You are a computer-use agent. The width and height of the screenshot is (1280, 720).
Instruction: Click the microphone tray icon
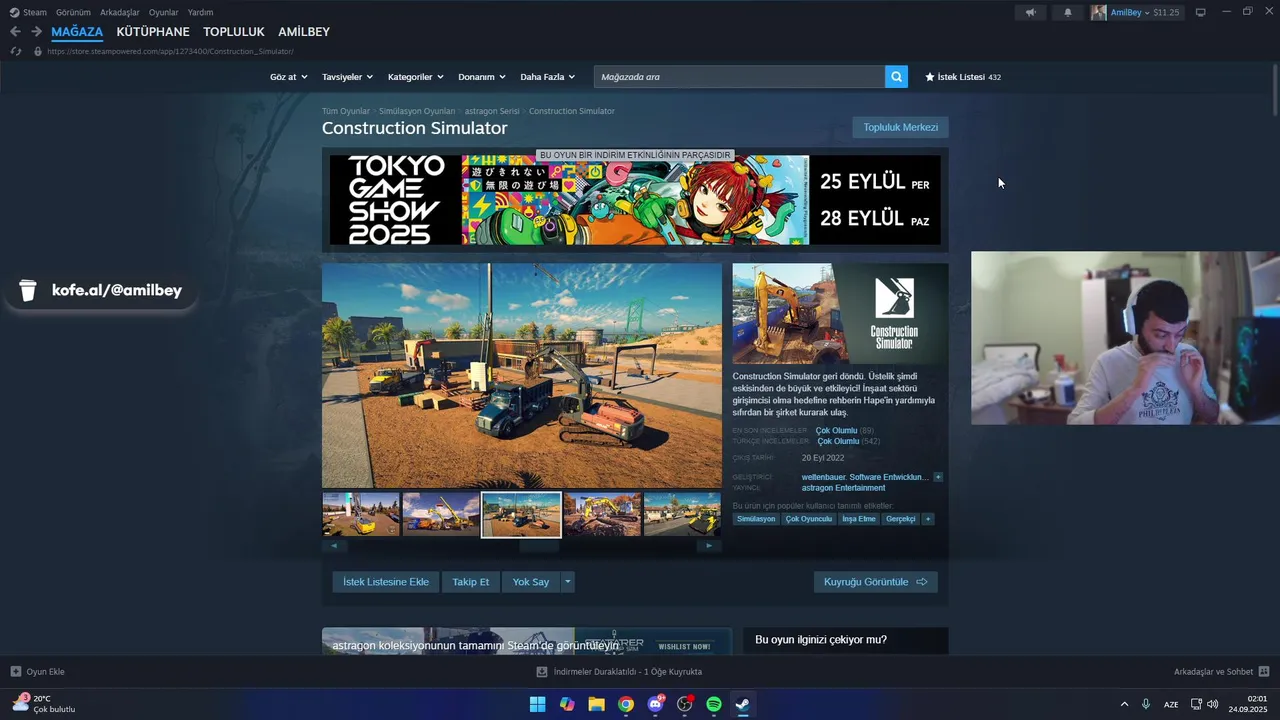coord(1146,704)
